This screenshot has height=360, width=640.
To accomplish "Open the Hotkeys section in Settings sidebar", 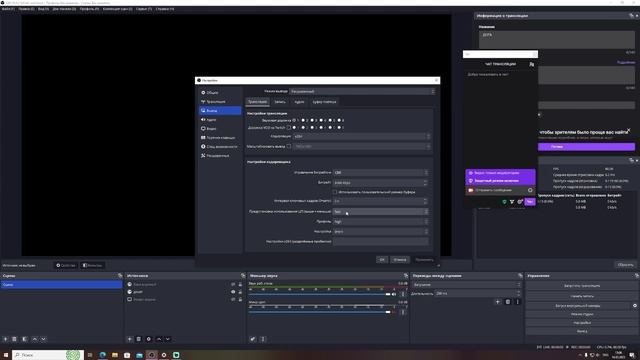I will point(220,138).
